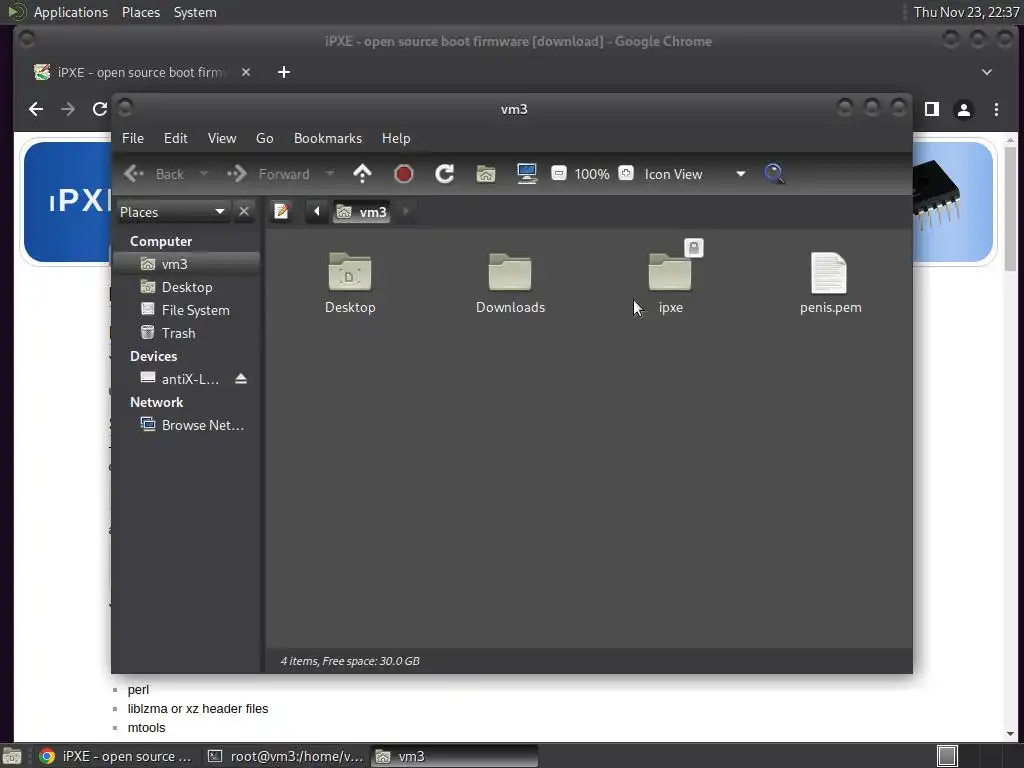Open the Home folder toolbar icon
Viewport: 1024px width, 768px height.
pyautogui.click(x=486, y=174)
